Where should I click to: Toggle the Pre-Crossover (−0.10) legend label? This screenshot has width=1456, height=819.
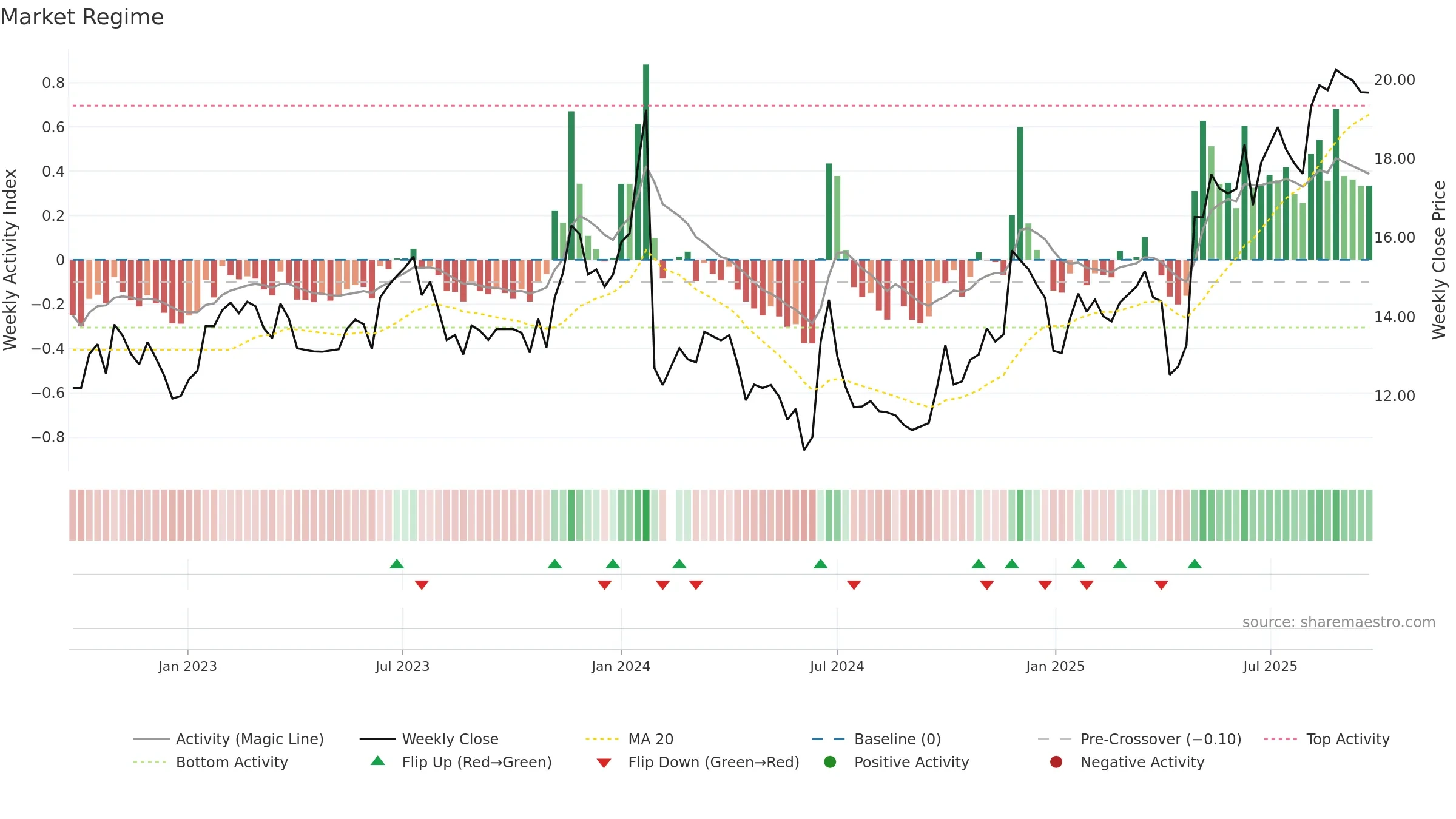tap(1161, 739)
